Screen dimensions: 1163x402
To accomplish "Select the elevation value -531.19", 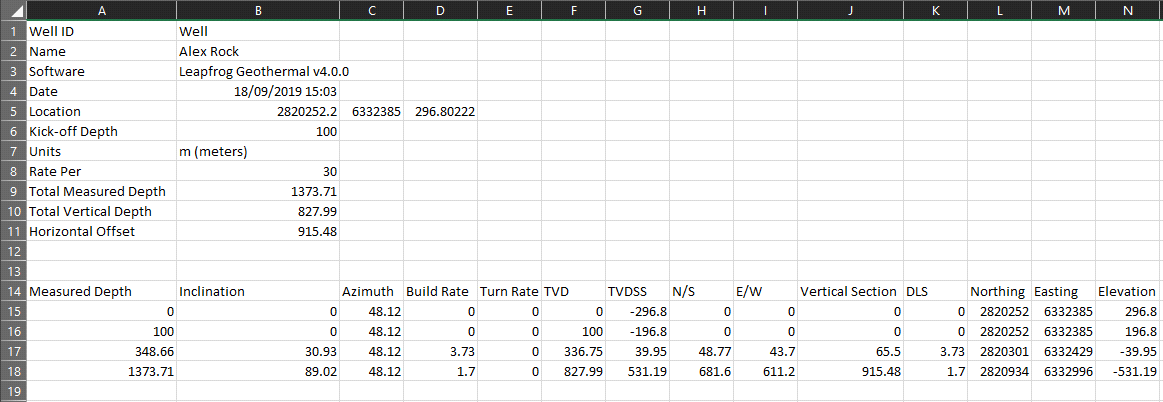I will coord(1128,371).
